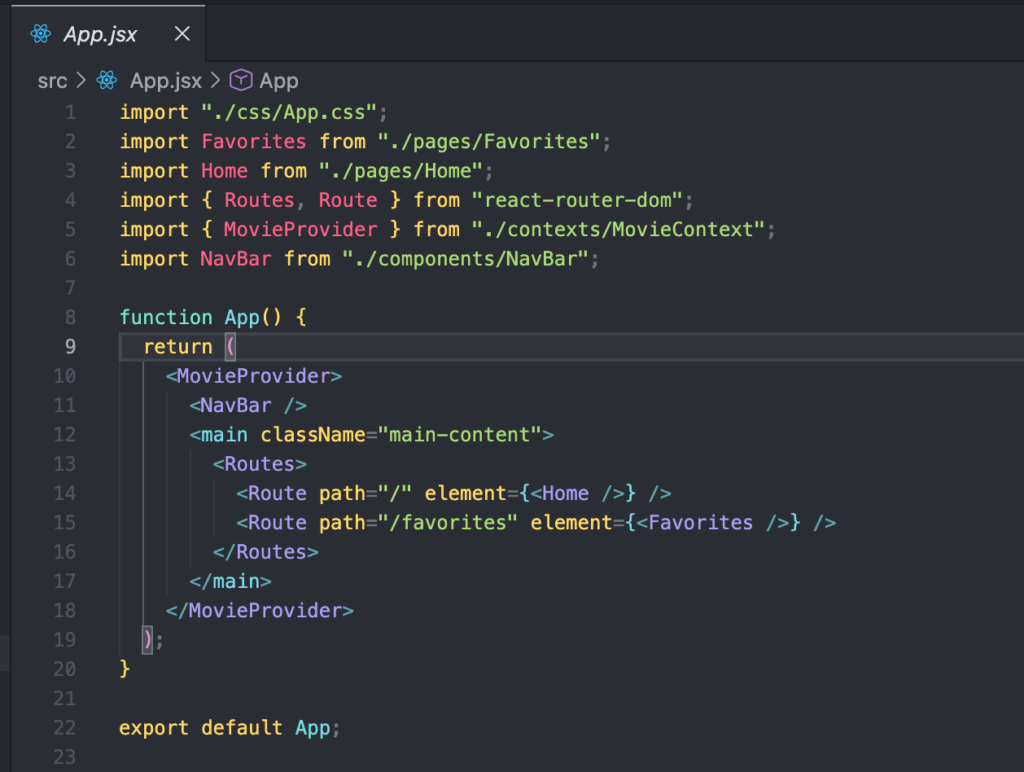The image size is (1024, 772).
Task: Click the "react-router-dom" import string
Action: [x=578, y=200]
